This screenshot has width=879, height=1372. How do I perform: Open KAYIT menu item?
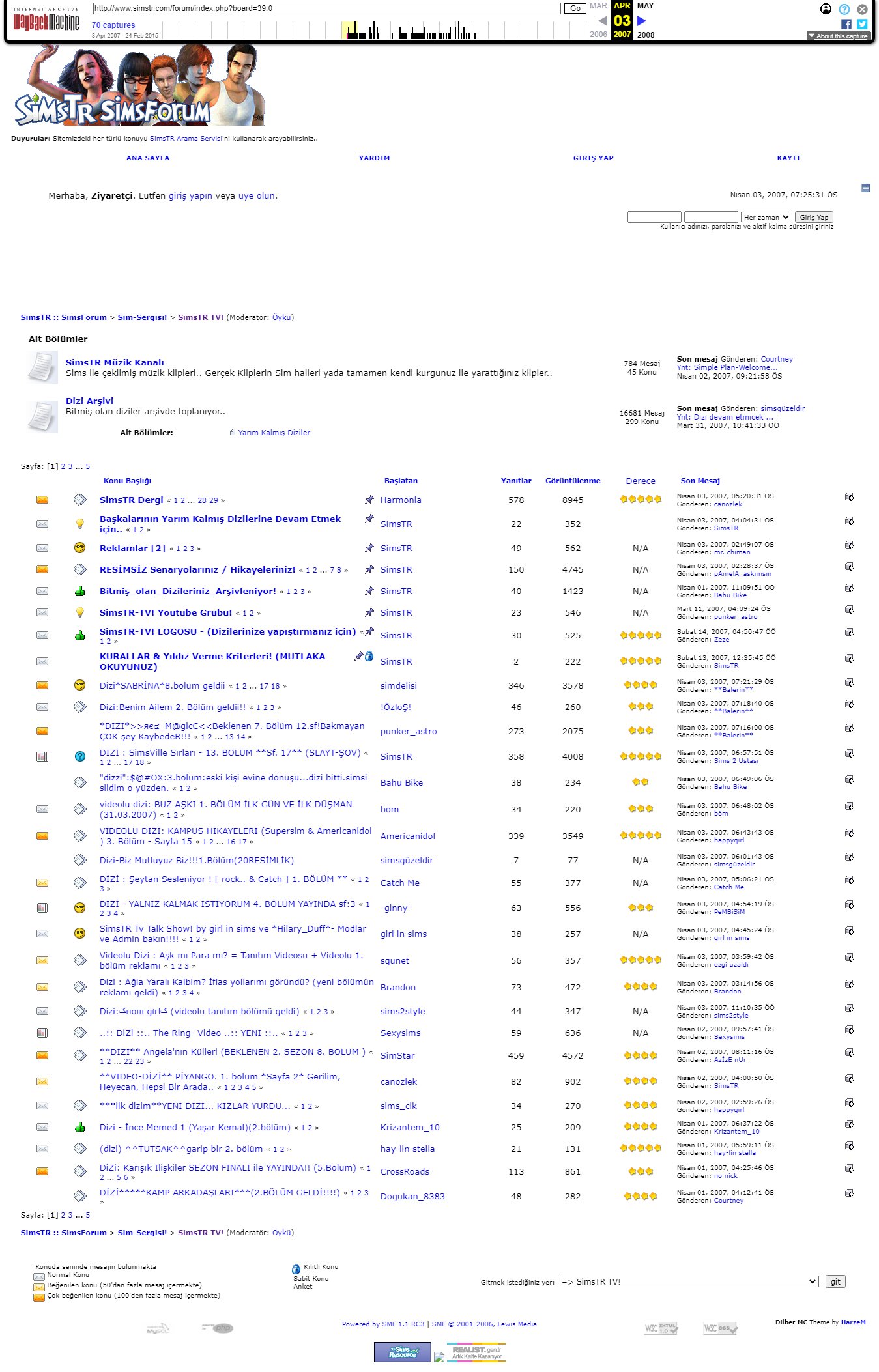tap(788, 158)
